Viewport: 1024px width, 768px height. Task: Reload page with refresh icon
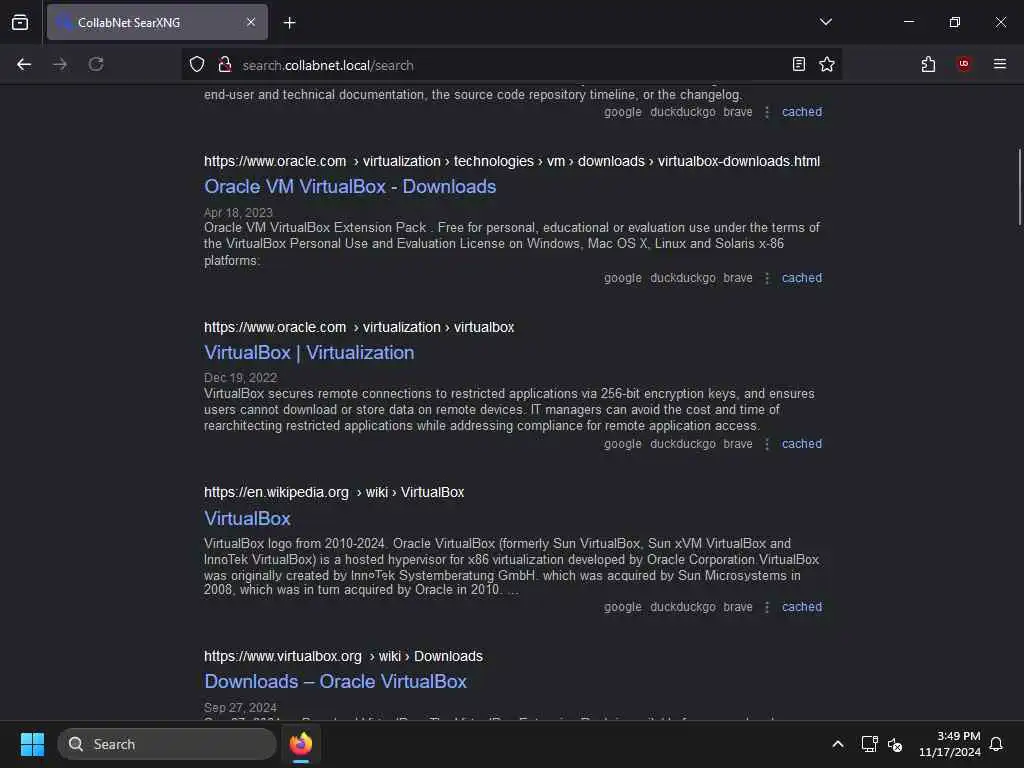click(96, 64)
